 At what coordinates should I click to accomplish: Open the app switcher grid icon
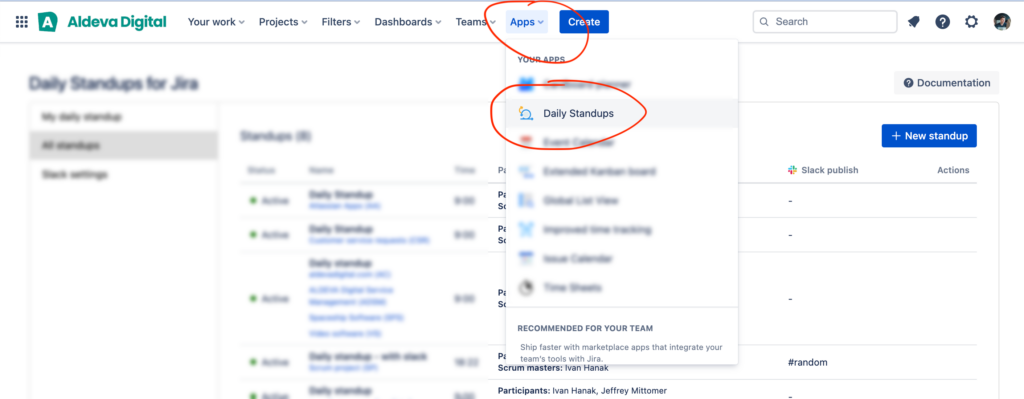(x=22, y=22)
